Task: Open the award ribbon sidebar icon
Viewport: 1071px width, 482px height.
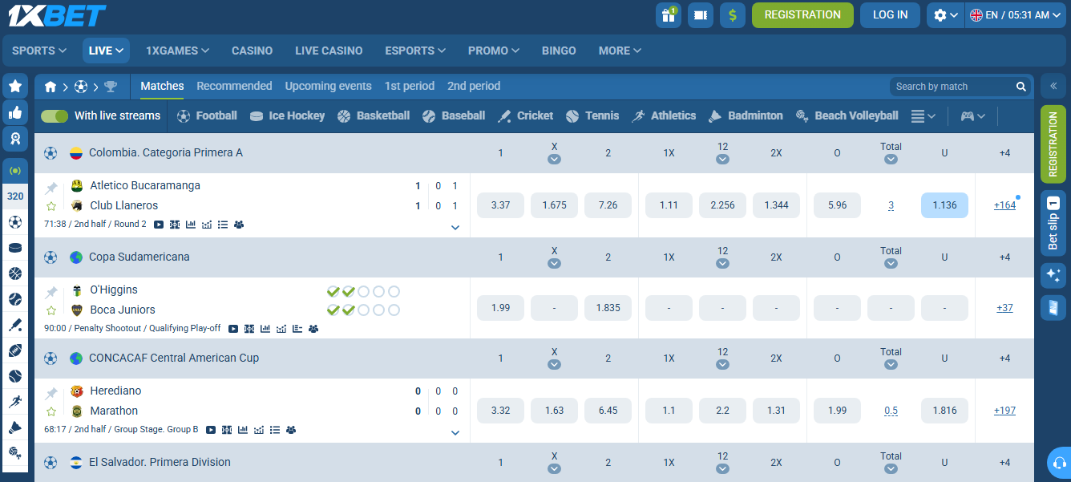Action: point(15,139)
